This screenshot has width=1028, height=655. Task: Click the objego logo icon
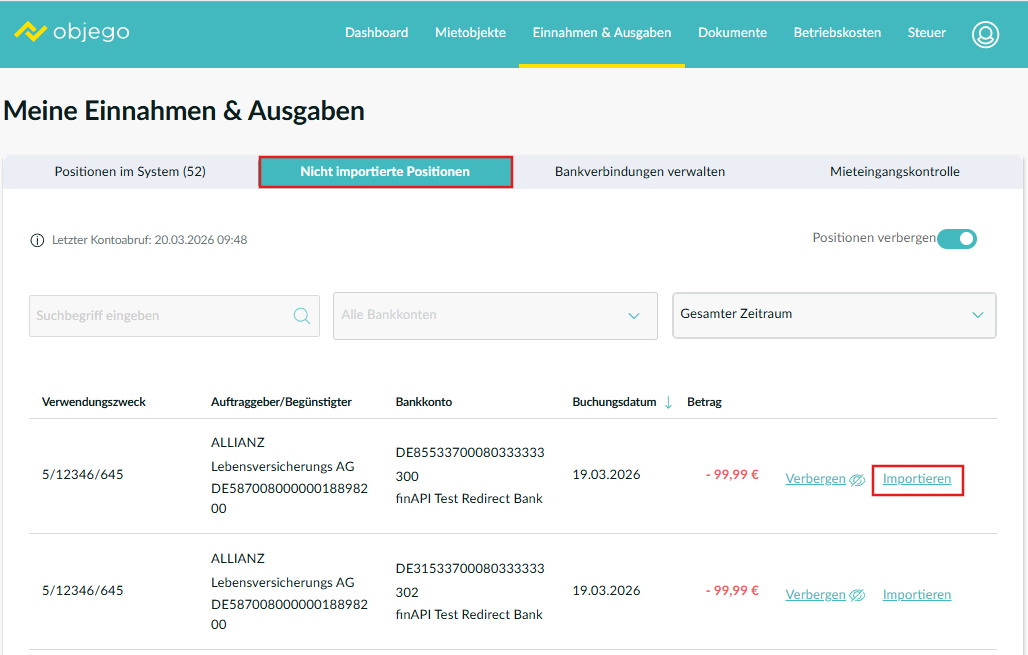tap(31, 32)
